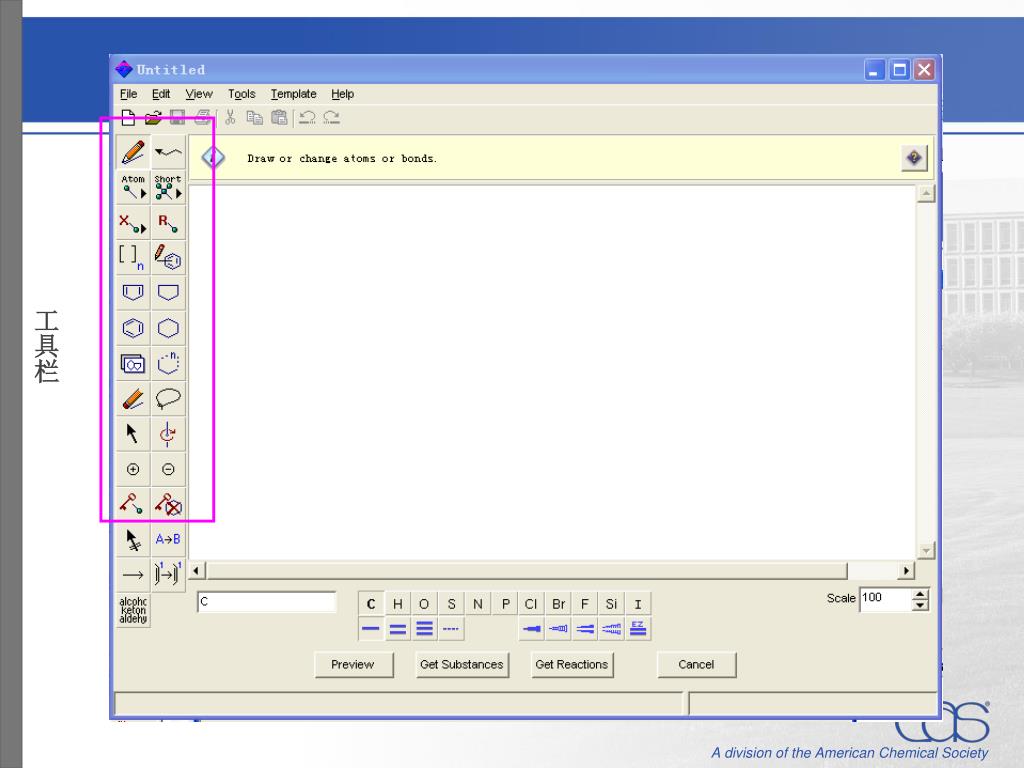Choose the eraser tool
Image resolution: width=1024 pixels, height=768 pixels.
pyautogui.click(x=133, y=398)
